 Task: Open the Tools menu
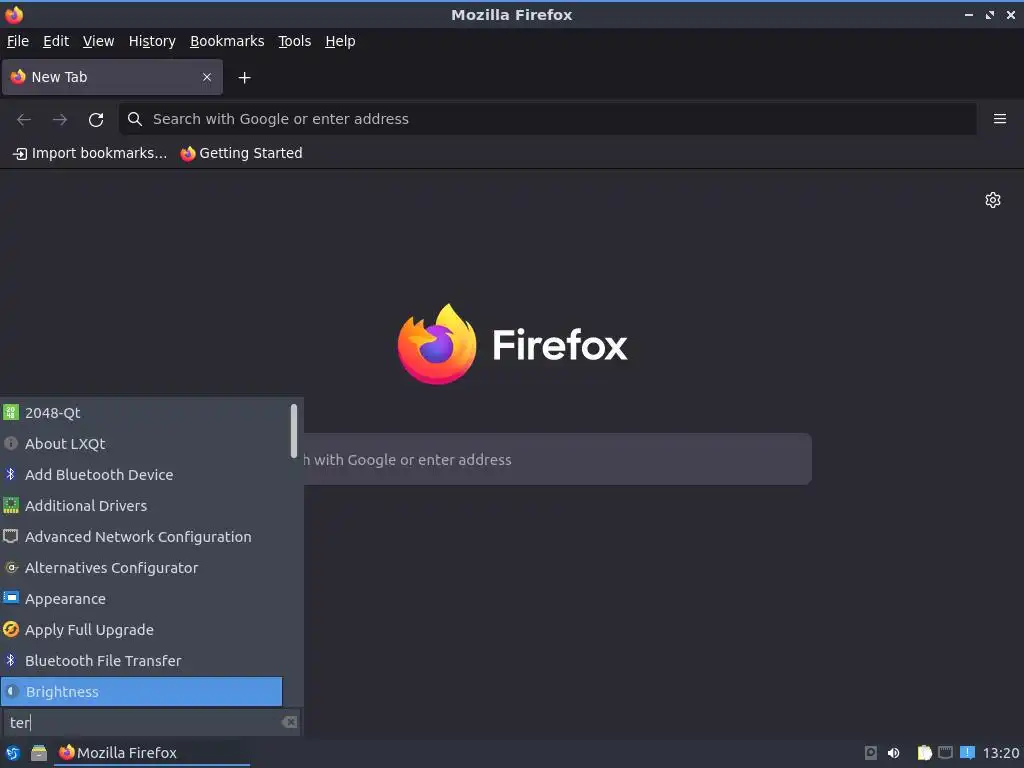click(295, 41)
